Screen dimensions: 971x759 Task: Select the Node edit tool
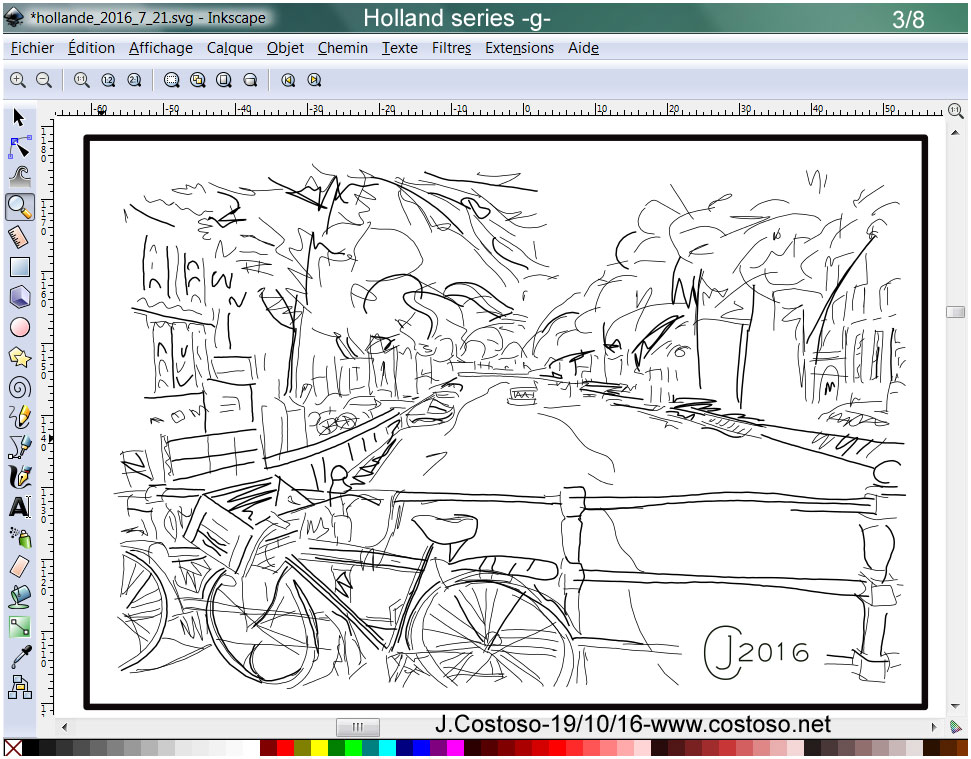(x=19, y=148)
